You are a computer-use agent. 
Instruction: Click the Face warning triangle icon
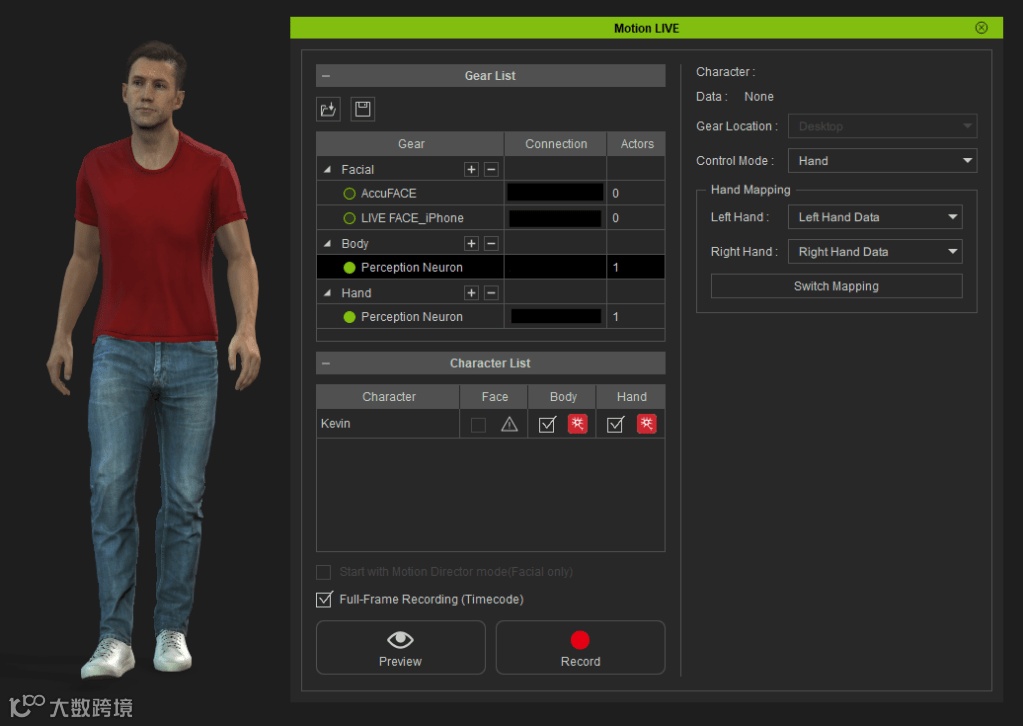pyautogui.click(x=509, y=424)
